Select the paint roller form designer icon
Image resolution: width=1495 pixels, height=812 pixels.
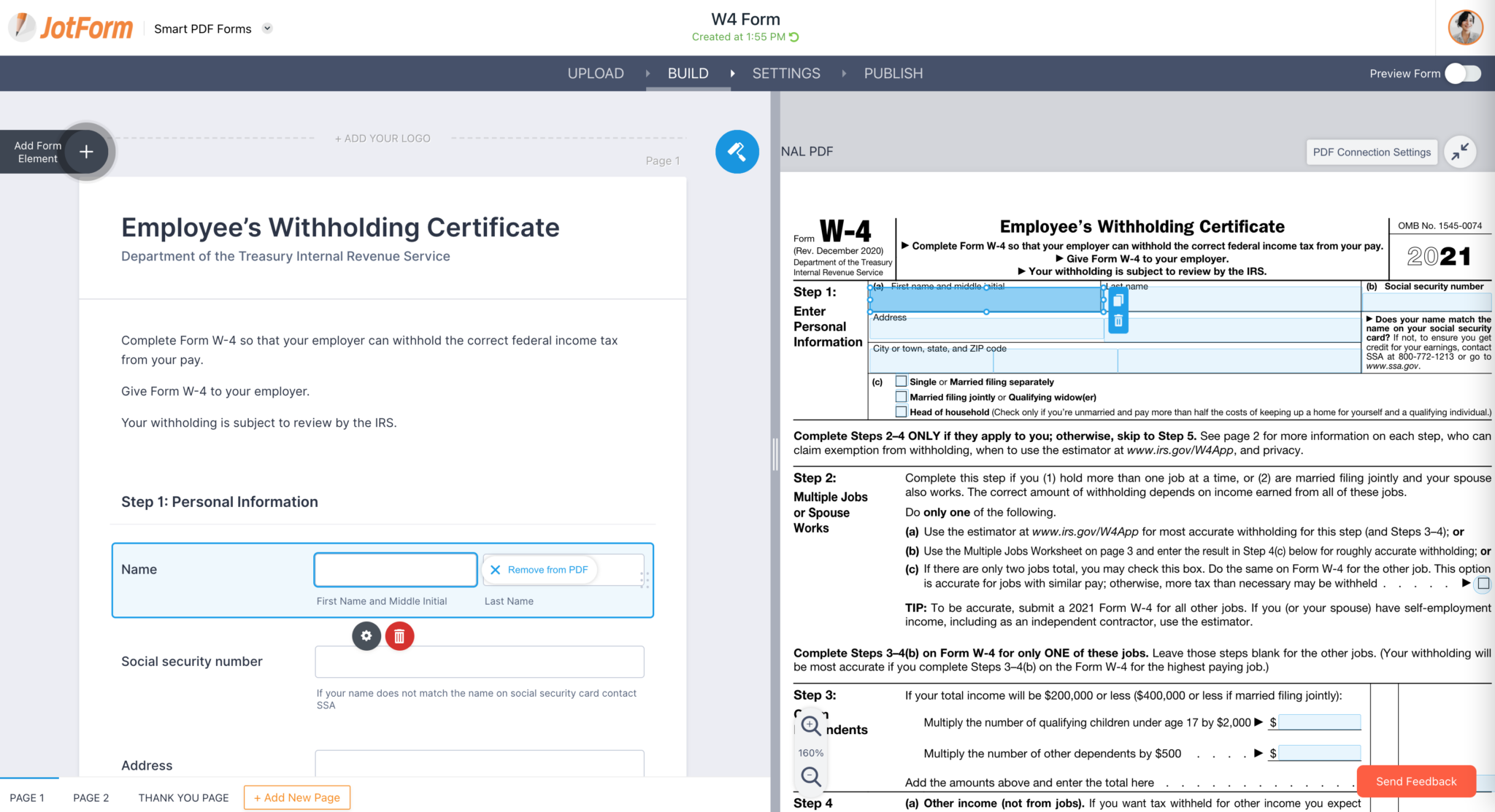click(737, 152)
